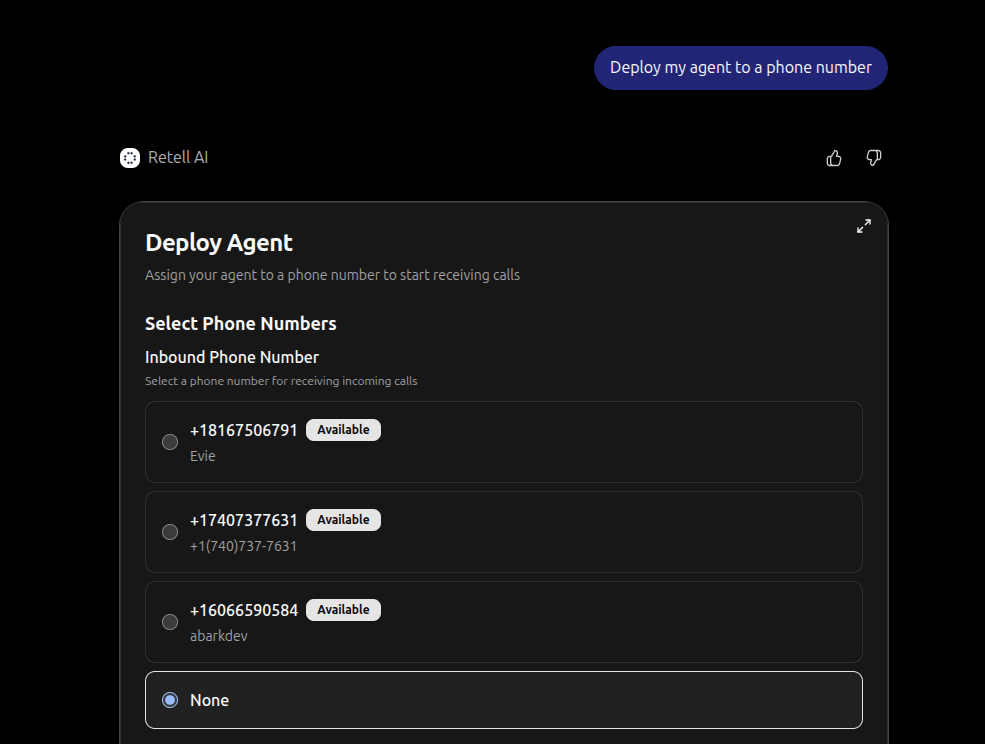Click the Available badge next to +16066590584
The image size is (985, 744).
[343, 610]
